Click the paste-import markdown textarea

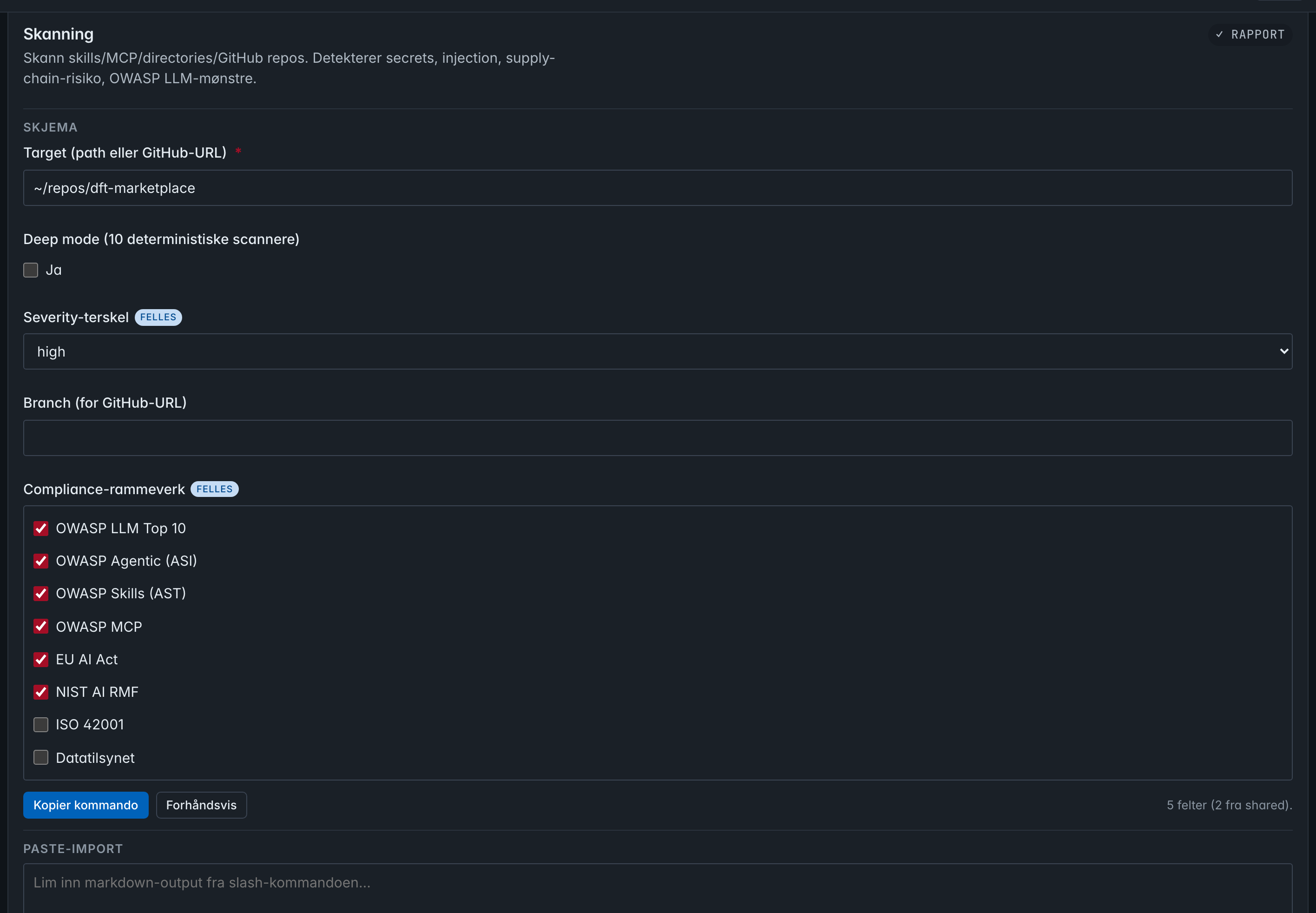pos(658,888)
